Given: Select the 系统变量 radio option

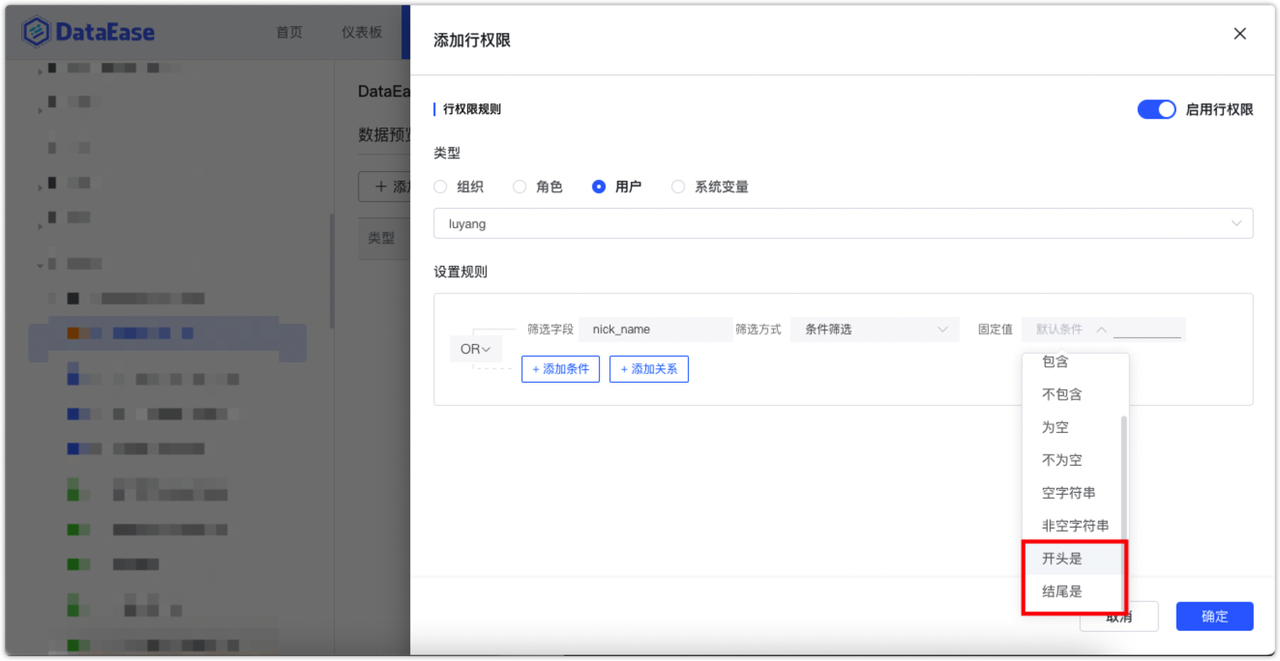Looking at the screenshot, I should pyautogui.click(x=710, y=187).
